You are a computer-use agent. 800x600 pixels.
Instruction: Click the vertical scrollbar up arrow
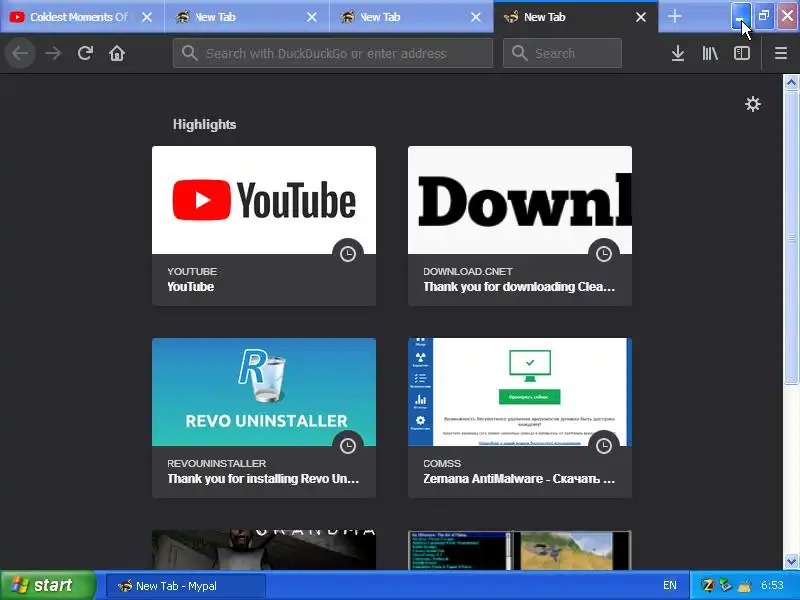(791, 82)
